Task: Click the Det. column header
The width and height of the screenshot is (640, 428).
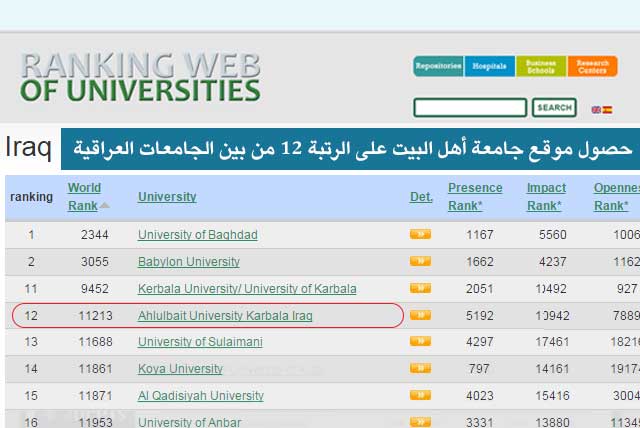Action: coord(421,197)
